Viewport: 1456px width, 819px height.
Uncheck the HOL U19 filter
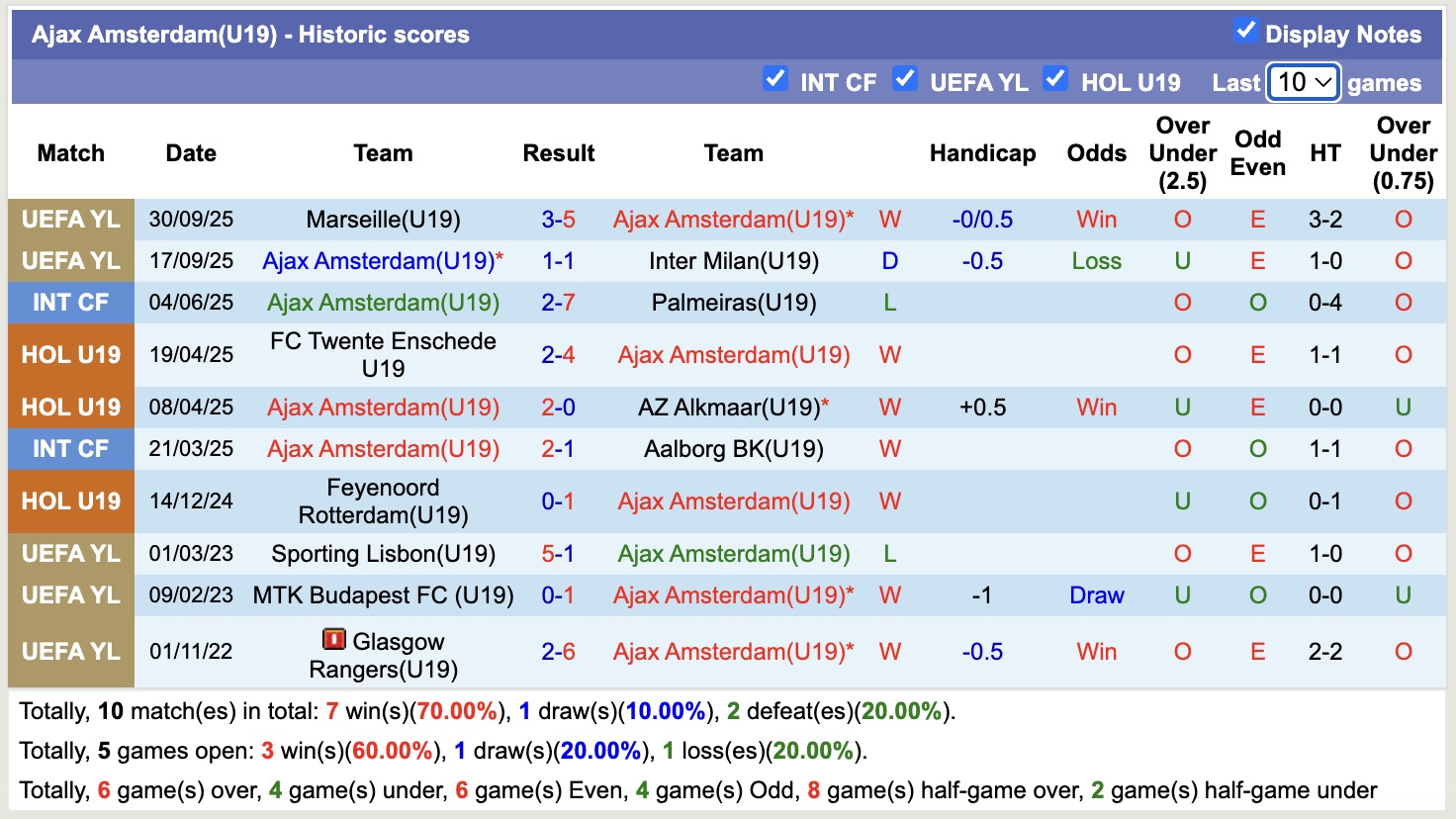tap(1055, 80)
